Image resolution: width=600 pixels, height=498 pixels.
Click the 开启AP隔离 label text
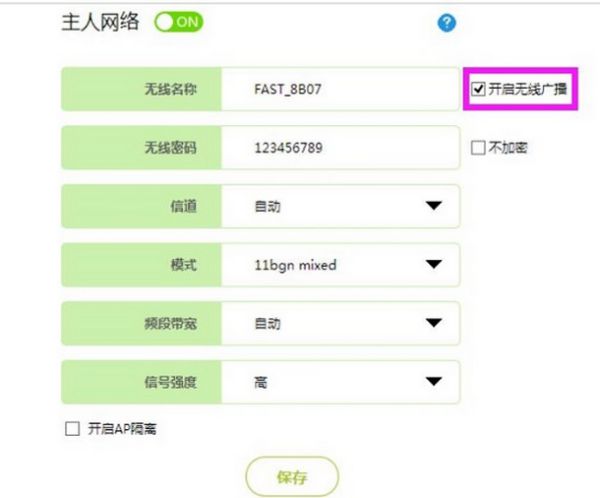(122, 429)
